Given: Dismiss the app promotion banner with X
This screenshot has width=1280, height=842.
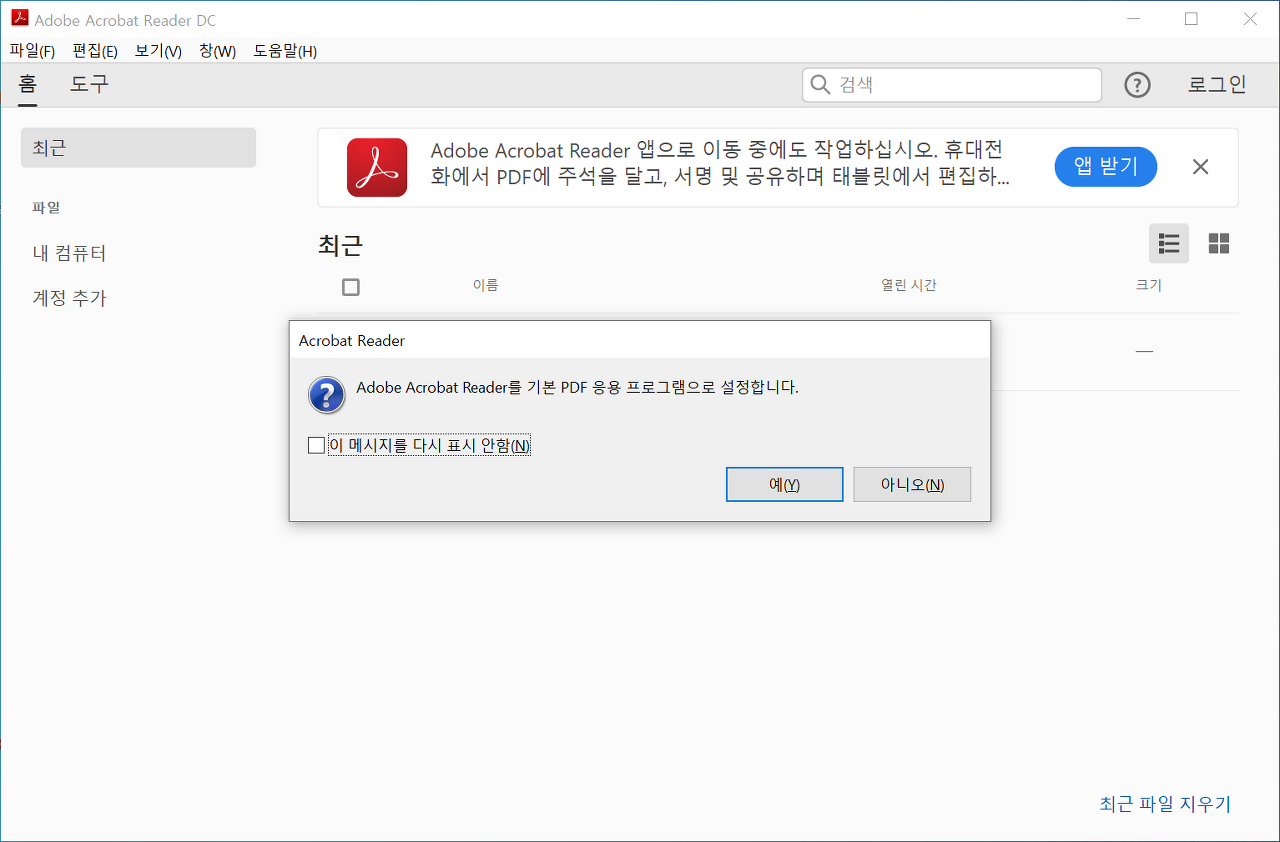Looking at the screenshot, I should (1201, 167).
